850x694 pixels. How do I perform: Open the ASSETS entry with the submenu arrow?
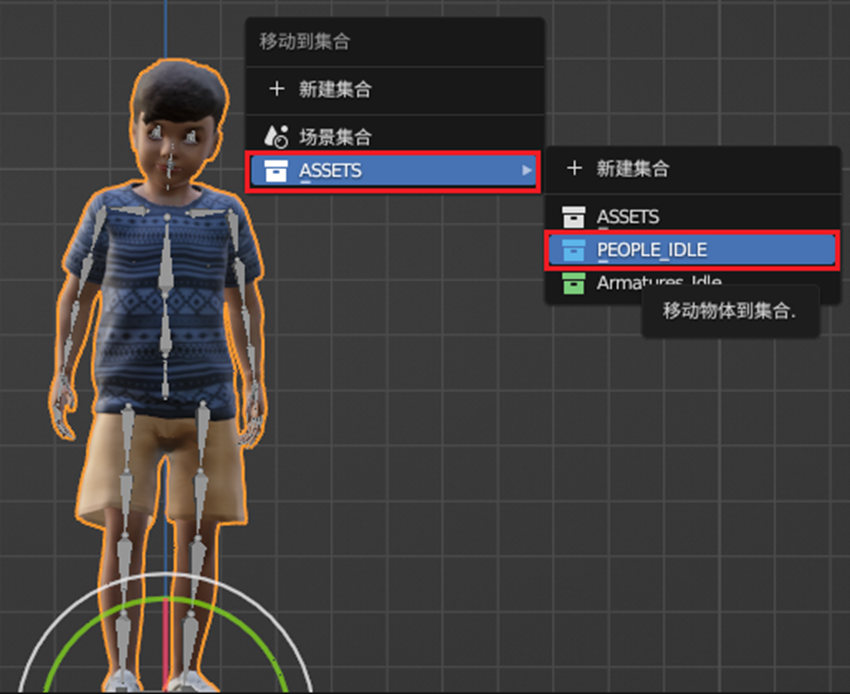click(x=394, y=171)
